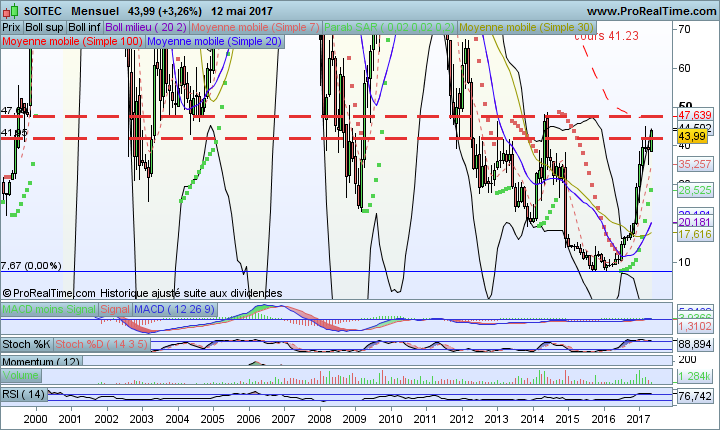
Task: Click the 88,894 stochastic value tag
Action: (x=695, y=344)
